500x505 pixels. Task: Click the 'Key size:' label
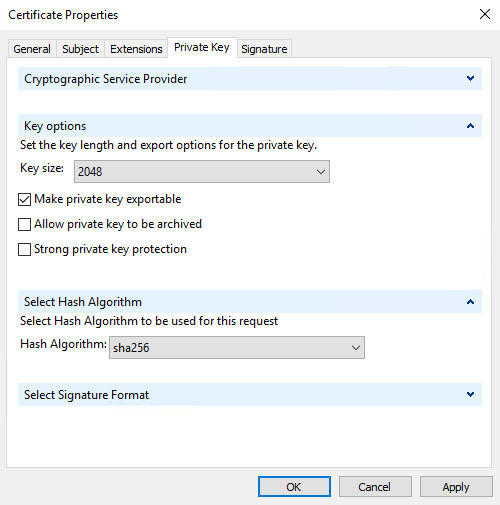coord(42,168)
